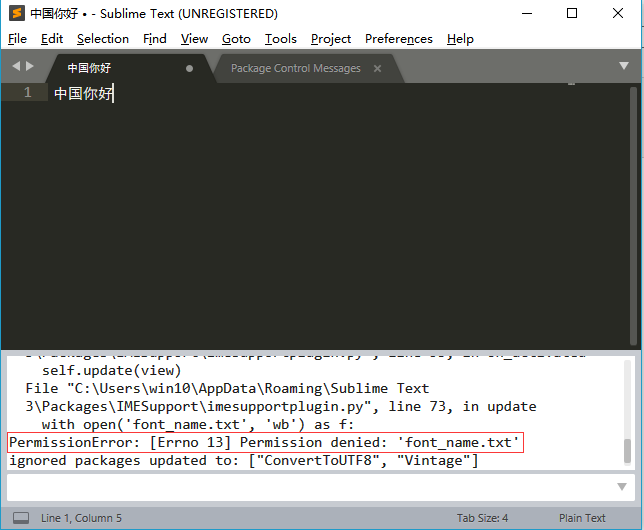The image size is (644, 530).
Task: Click Line 1, Column 5 status text
Action: click(x=81, y=518)
